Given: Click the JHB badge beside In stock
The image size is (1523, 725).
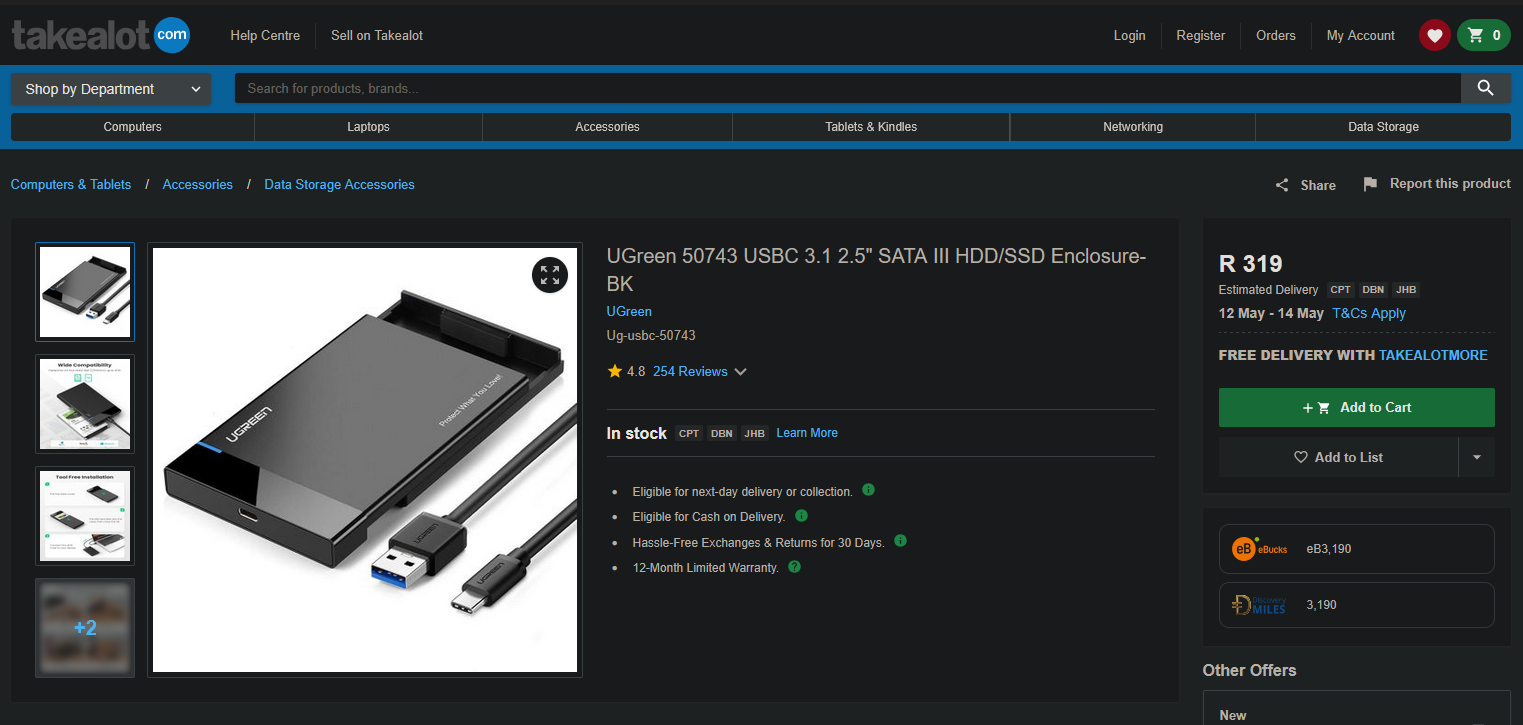Looking at the screenshot, I should (x=754, y=433).
